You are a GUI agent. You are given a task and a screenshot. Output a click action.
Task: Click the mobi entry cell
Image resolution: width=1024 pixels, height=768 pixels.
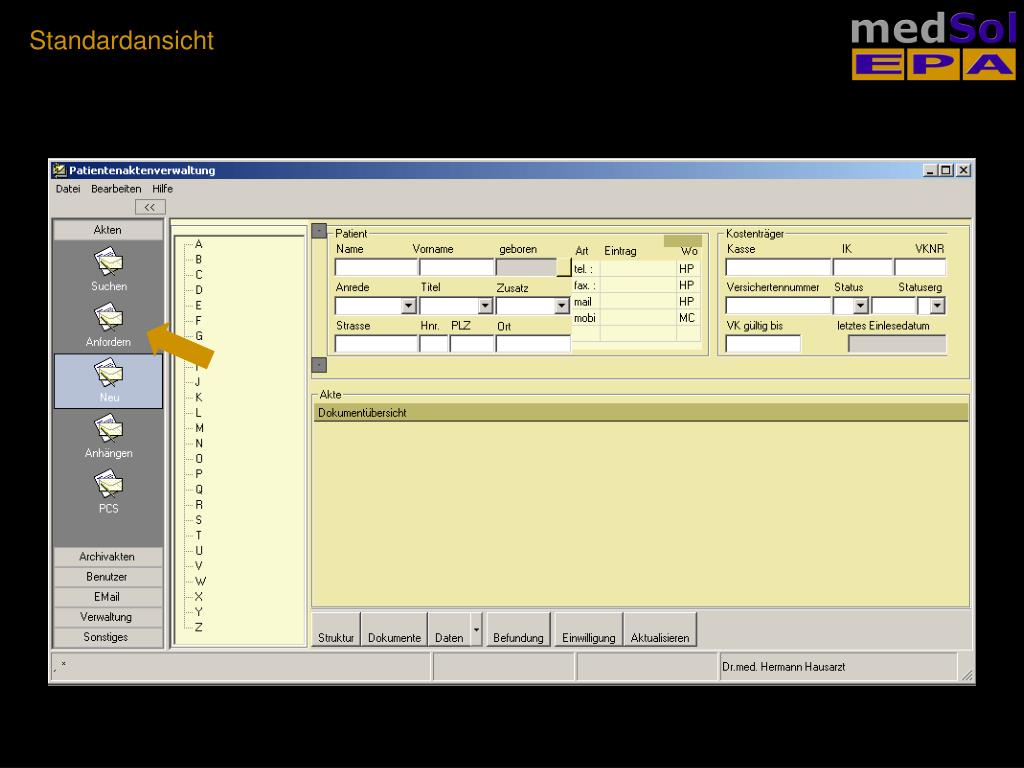pos(638,317)
